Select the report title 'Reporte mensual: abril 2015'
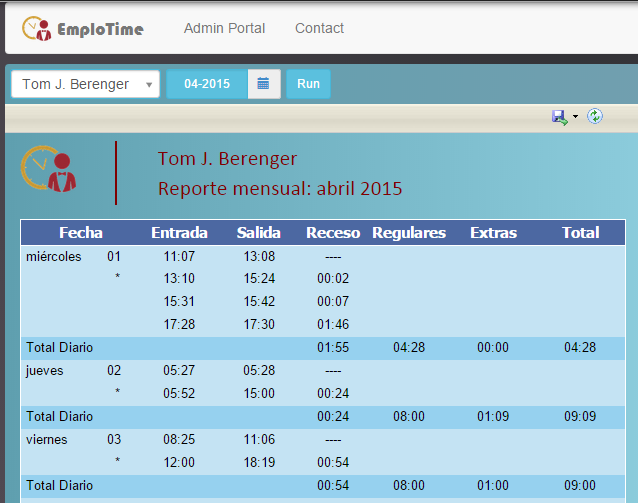The image size is (638, 503). click(x=280, y=188)
